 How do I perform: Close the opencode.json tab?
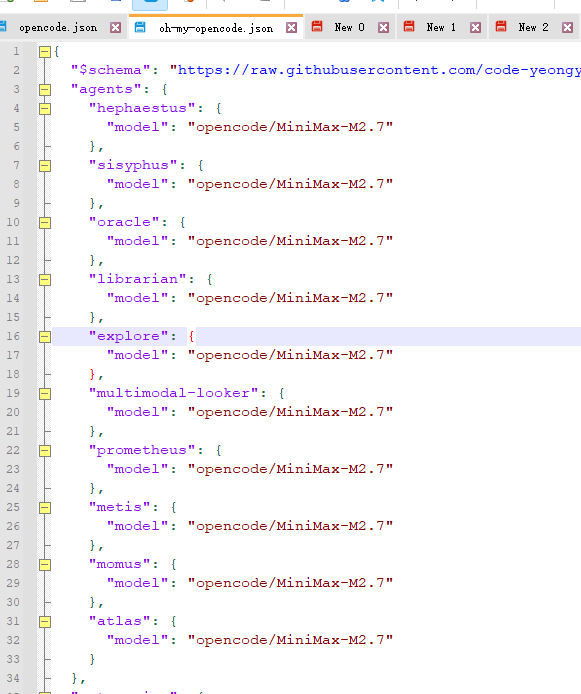point(115,28)
